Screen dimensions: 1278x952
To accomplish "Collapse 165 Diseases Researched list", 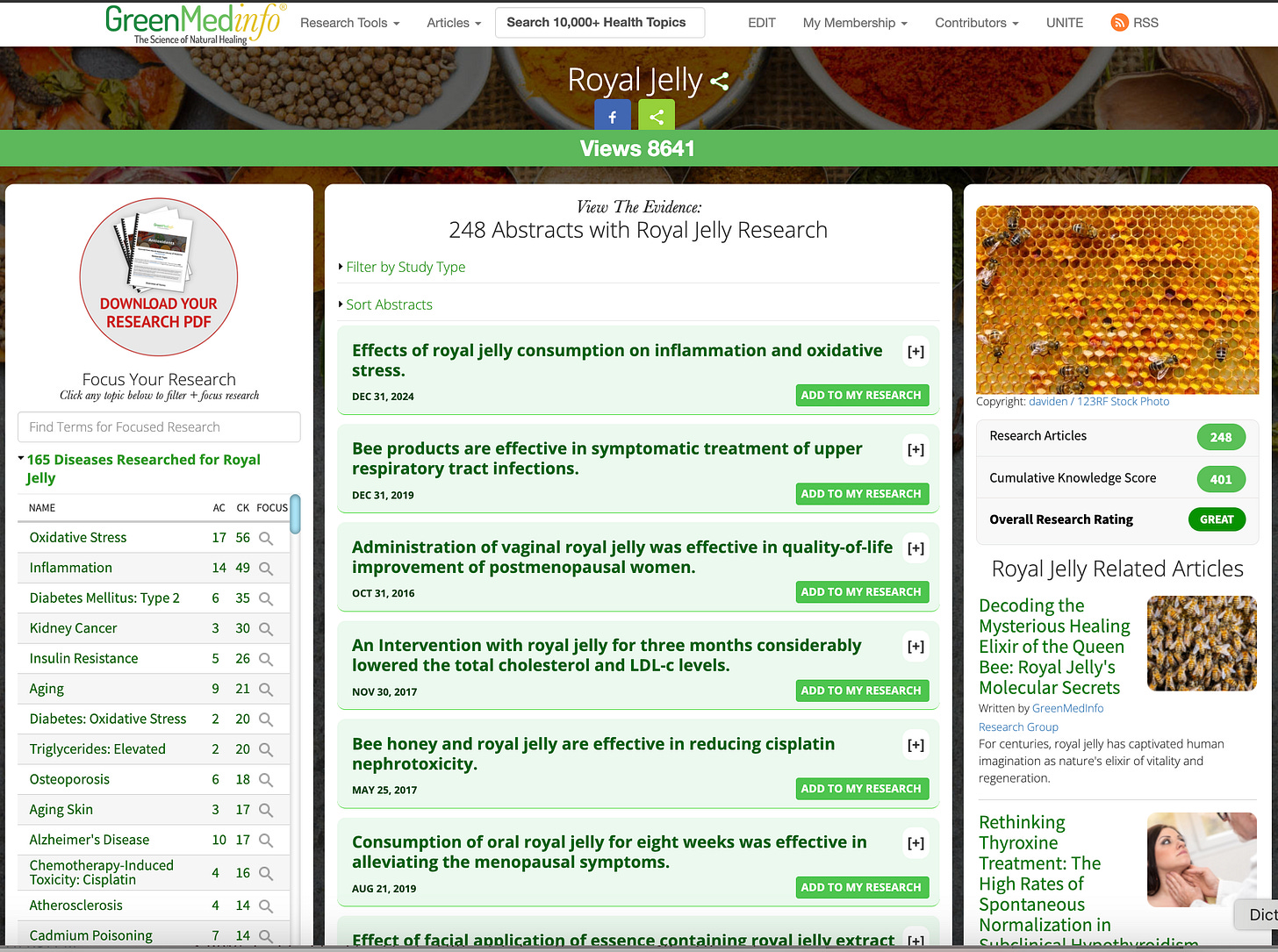I will pos(142,469).
